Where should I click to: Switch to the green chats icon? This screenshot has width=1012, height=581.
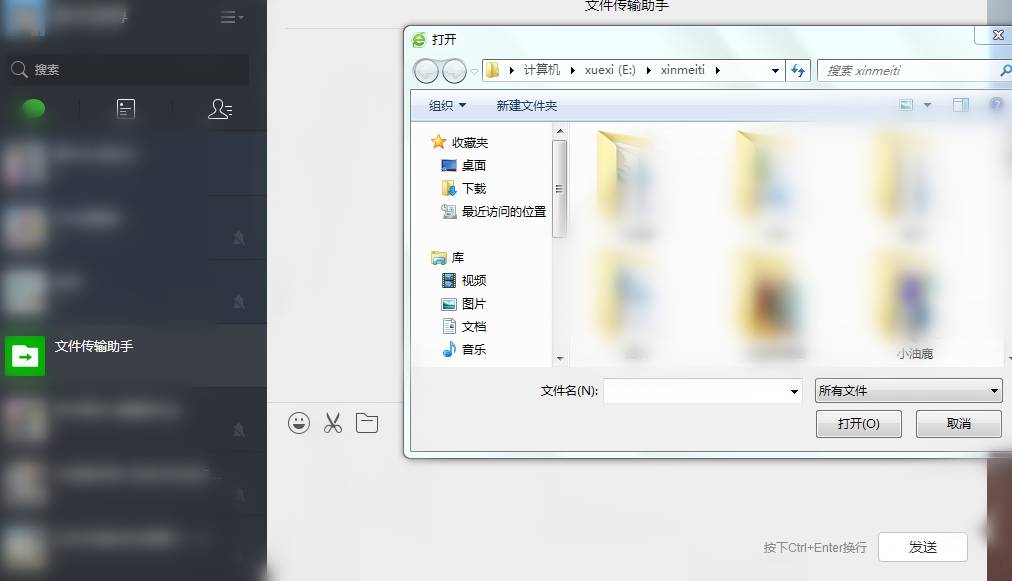34,109
